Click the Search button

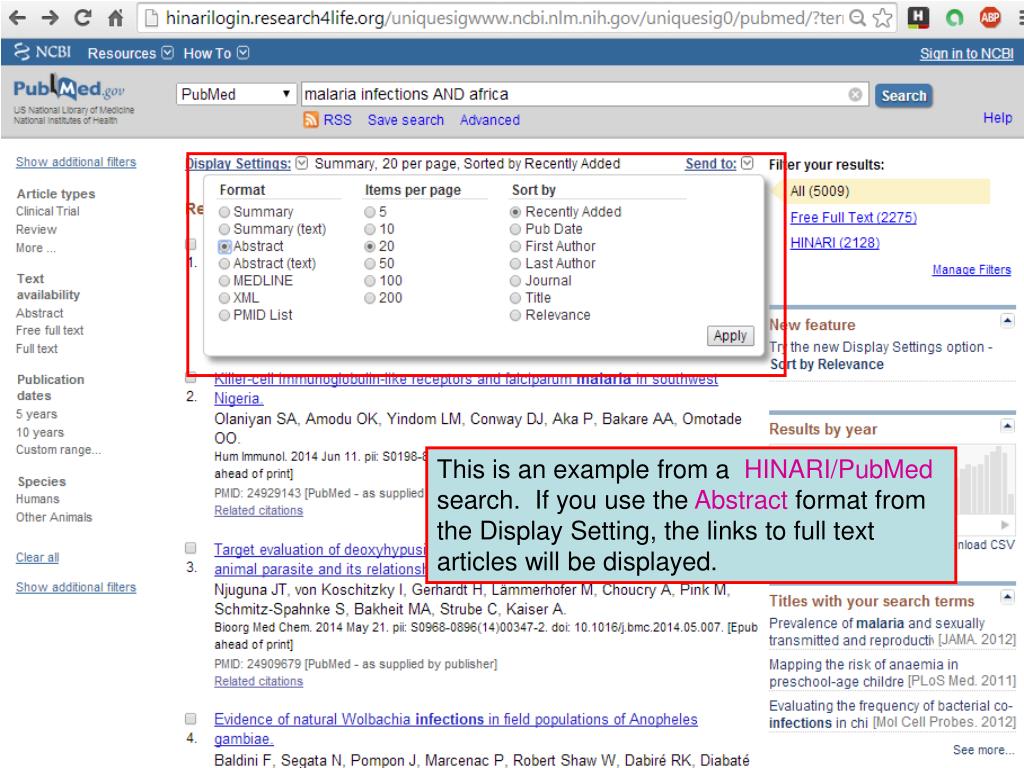tap(903, 96)
